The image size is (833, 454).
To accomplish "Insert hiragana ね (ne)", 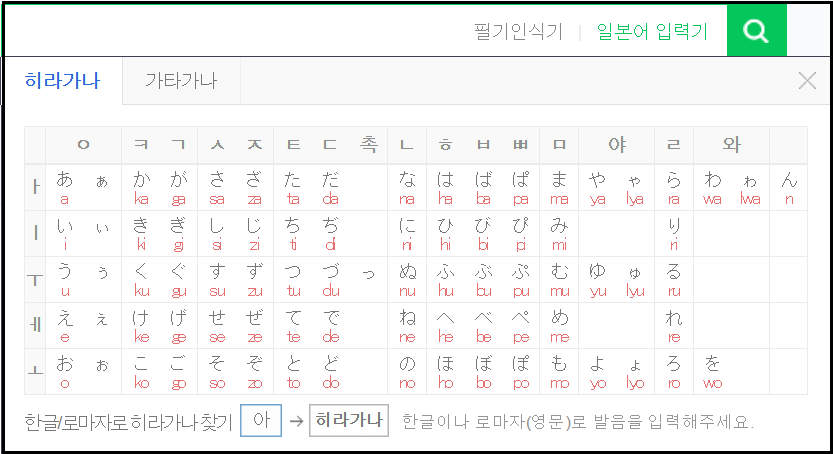I will point(407,326).
